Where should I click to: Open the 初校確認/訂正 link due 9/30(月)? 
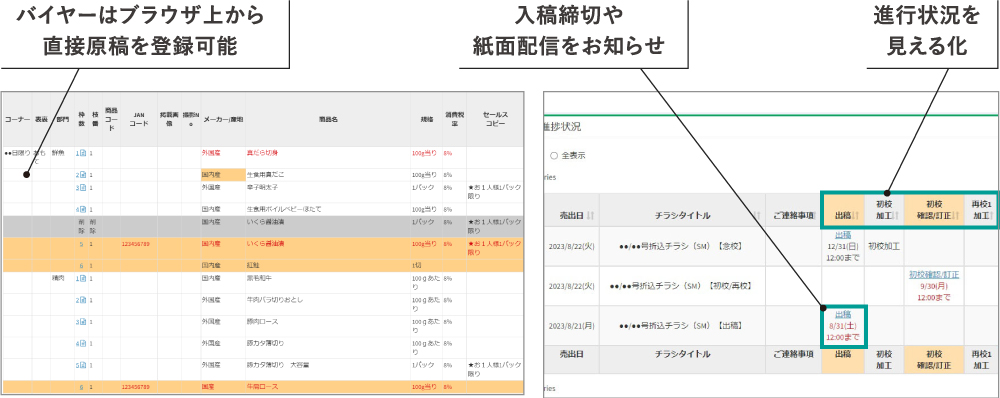click(x=934, y=274)
